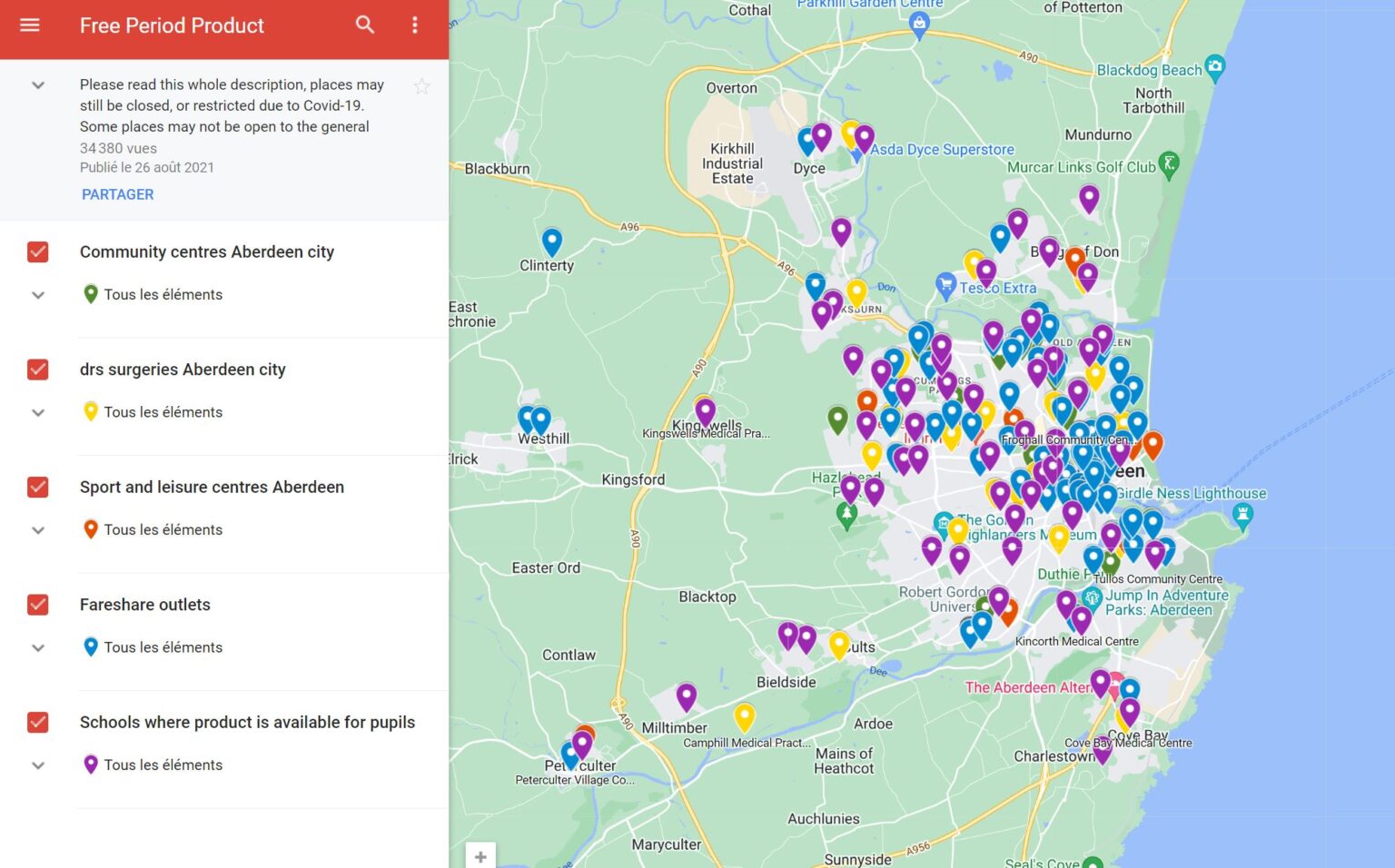Click the search magnifier icon

coord(365,25)
